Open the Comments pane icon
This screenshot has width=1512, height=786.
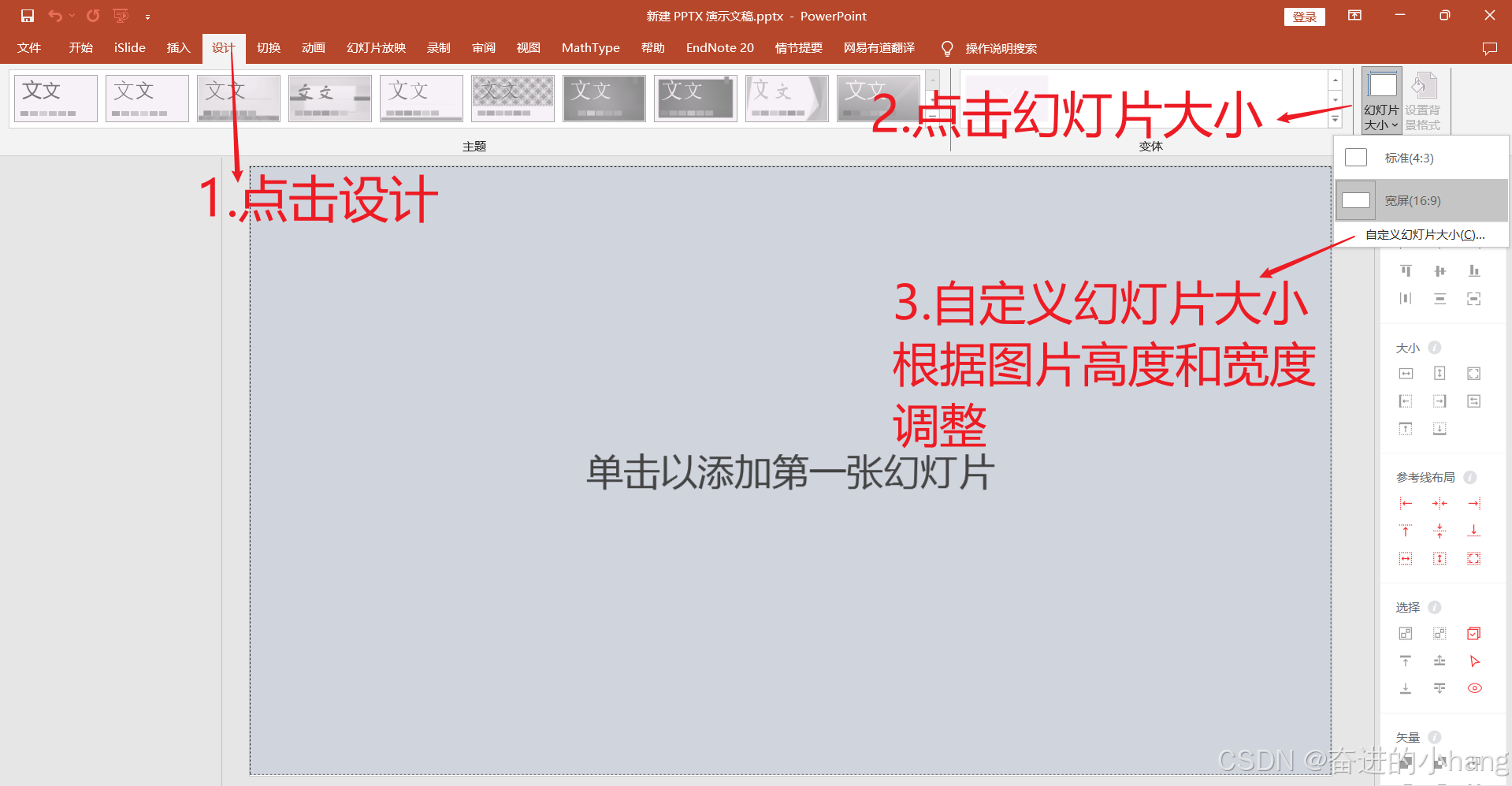[1489, 48]
